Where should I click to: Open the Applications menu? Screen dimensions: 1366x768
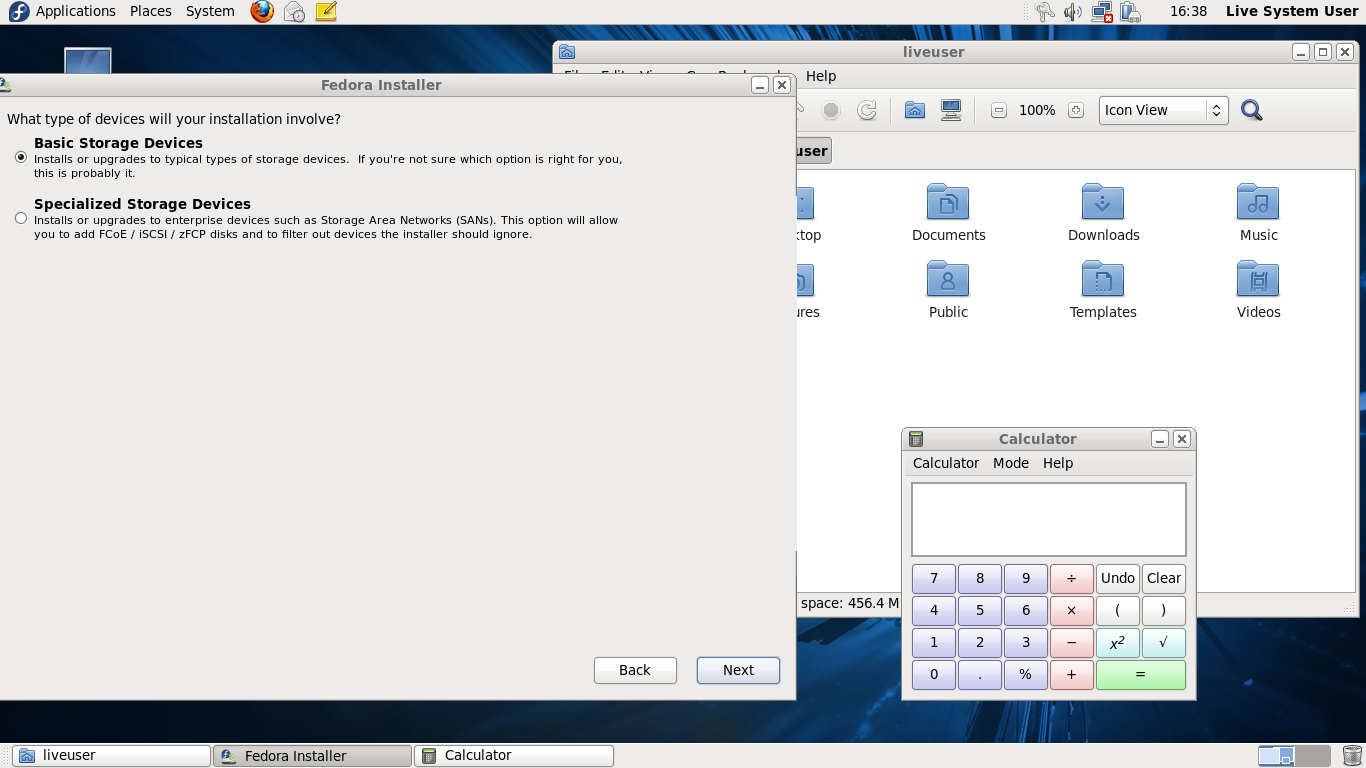pos(76,11)
